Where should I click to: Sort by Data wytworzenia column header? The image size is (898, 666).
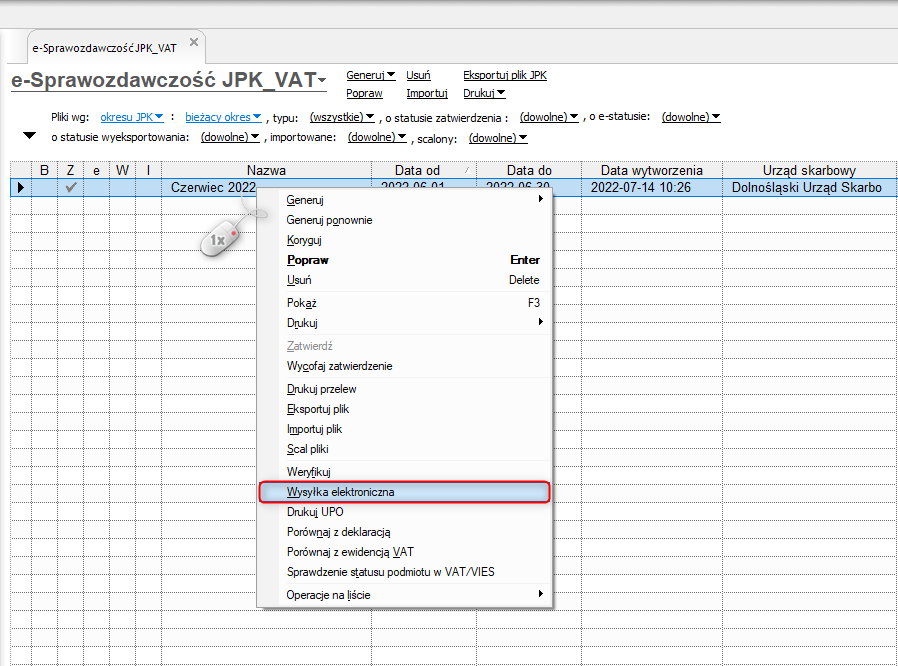pyautogui.click(x=652, y=170)
